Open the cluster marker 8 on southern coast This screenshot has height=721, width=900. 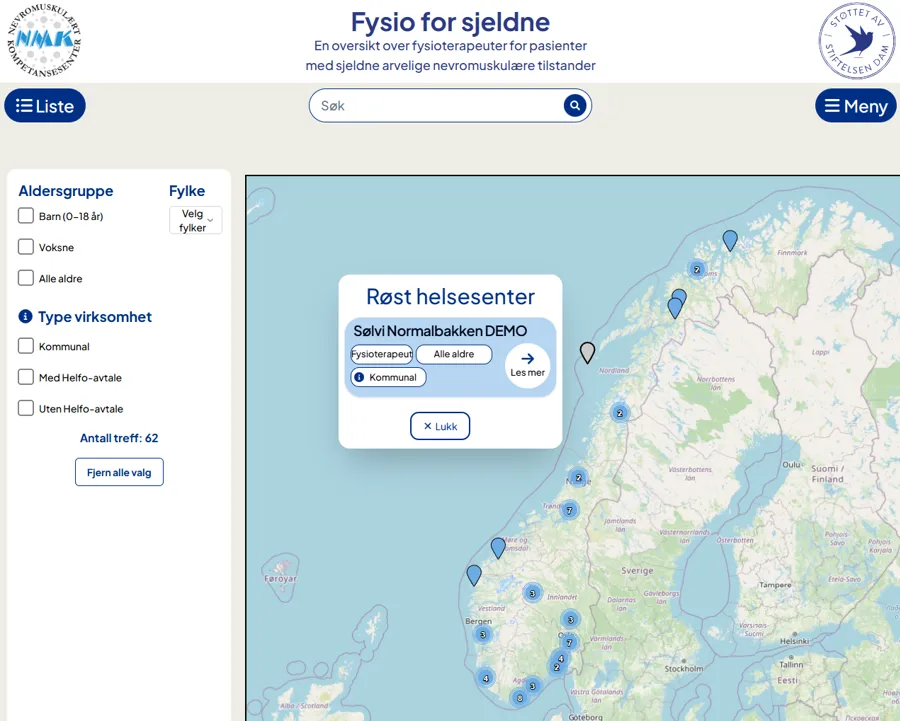[x=520, y=698]
